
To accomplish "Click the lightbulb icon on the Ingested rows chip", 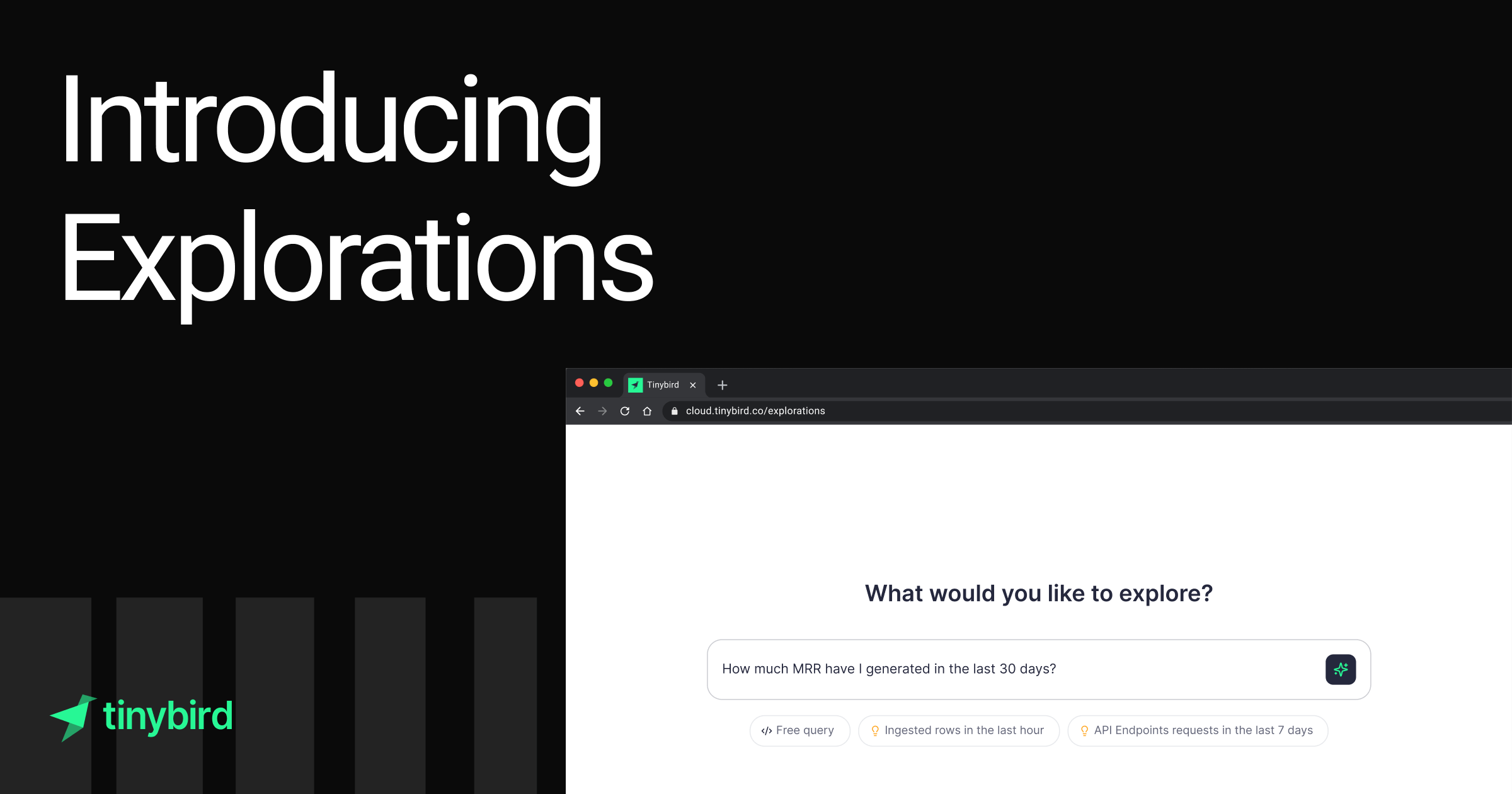I will coord(876,730).
